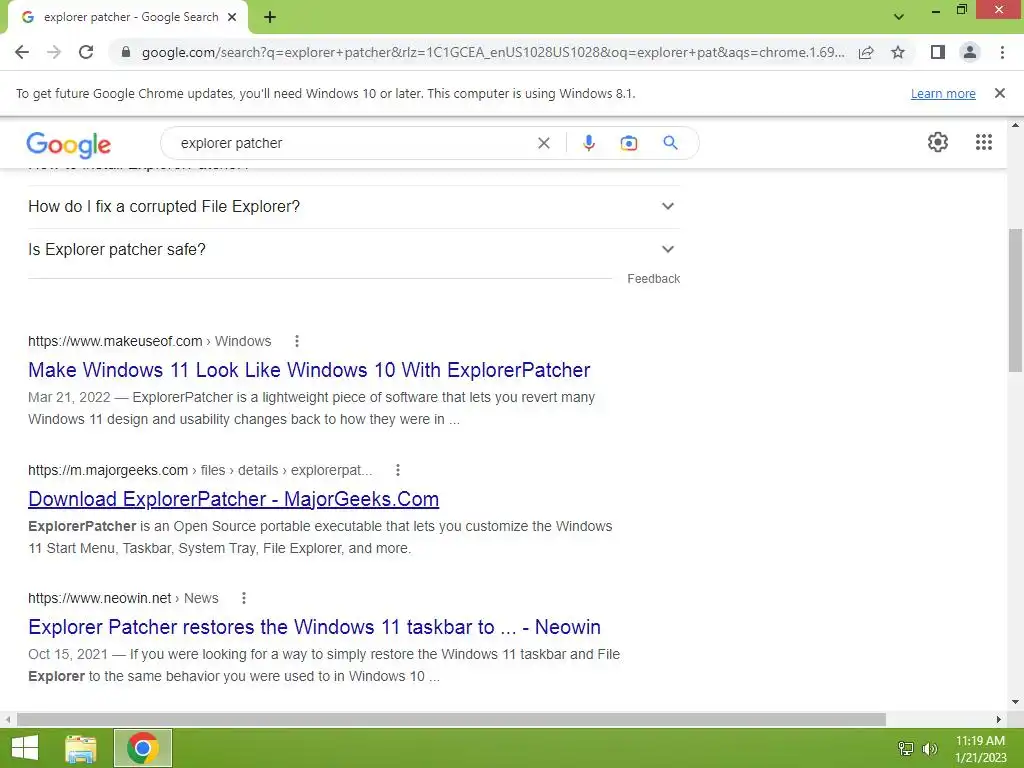This screenshot has height=768, width=1024.
Task: Click the horizontal scrollbar right arrow
Action: click(x=999, y=720)
